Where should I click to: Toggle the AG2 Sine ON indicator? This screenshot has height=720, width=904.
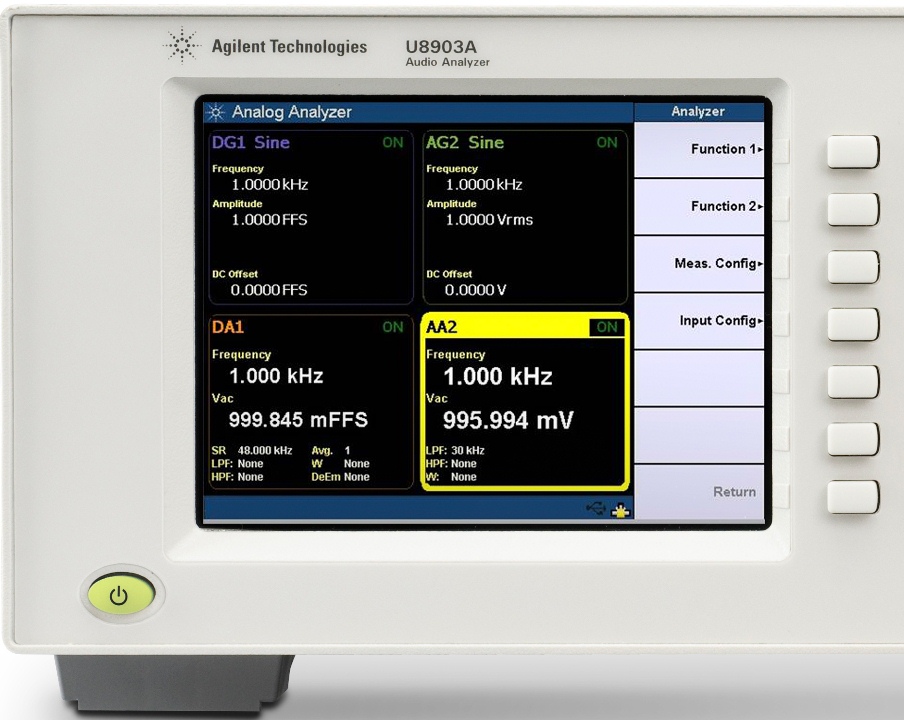click(x=607, y=143)
